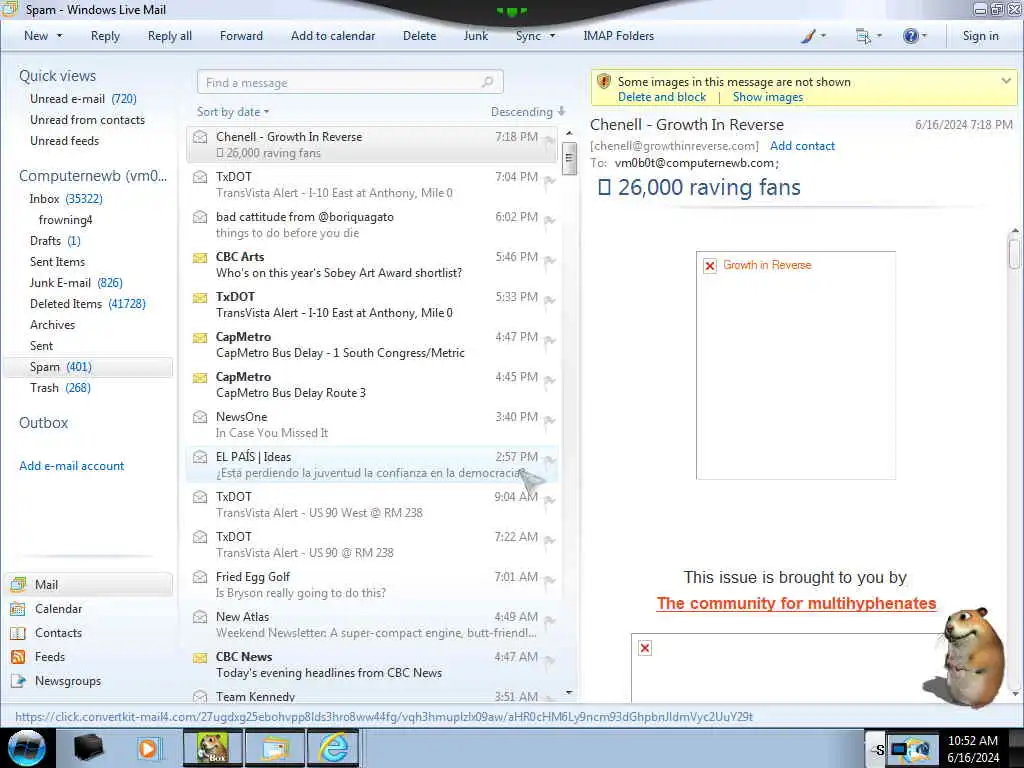Open the colorizer dropdown arrow
Screen dimensions: 1024x768
click(823, 36)
